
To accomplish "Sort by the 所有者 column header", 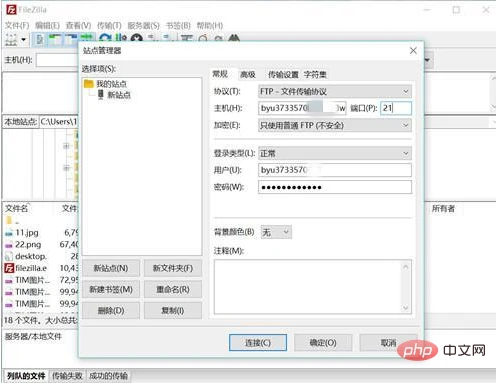I will (443, 209).
